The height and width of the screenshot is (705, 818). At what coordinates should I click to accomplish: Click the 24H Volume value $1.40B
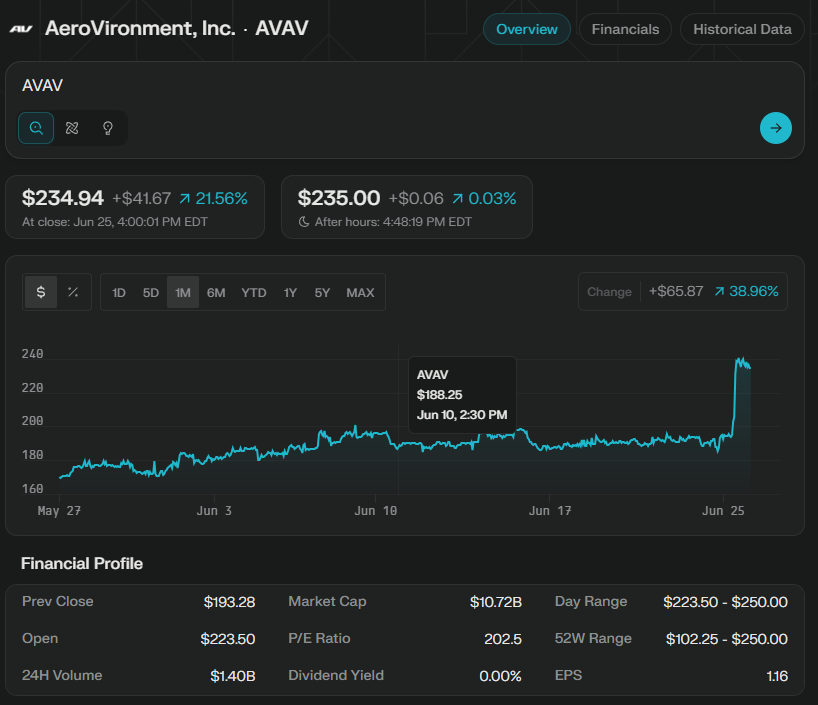[233, 676]
